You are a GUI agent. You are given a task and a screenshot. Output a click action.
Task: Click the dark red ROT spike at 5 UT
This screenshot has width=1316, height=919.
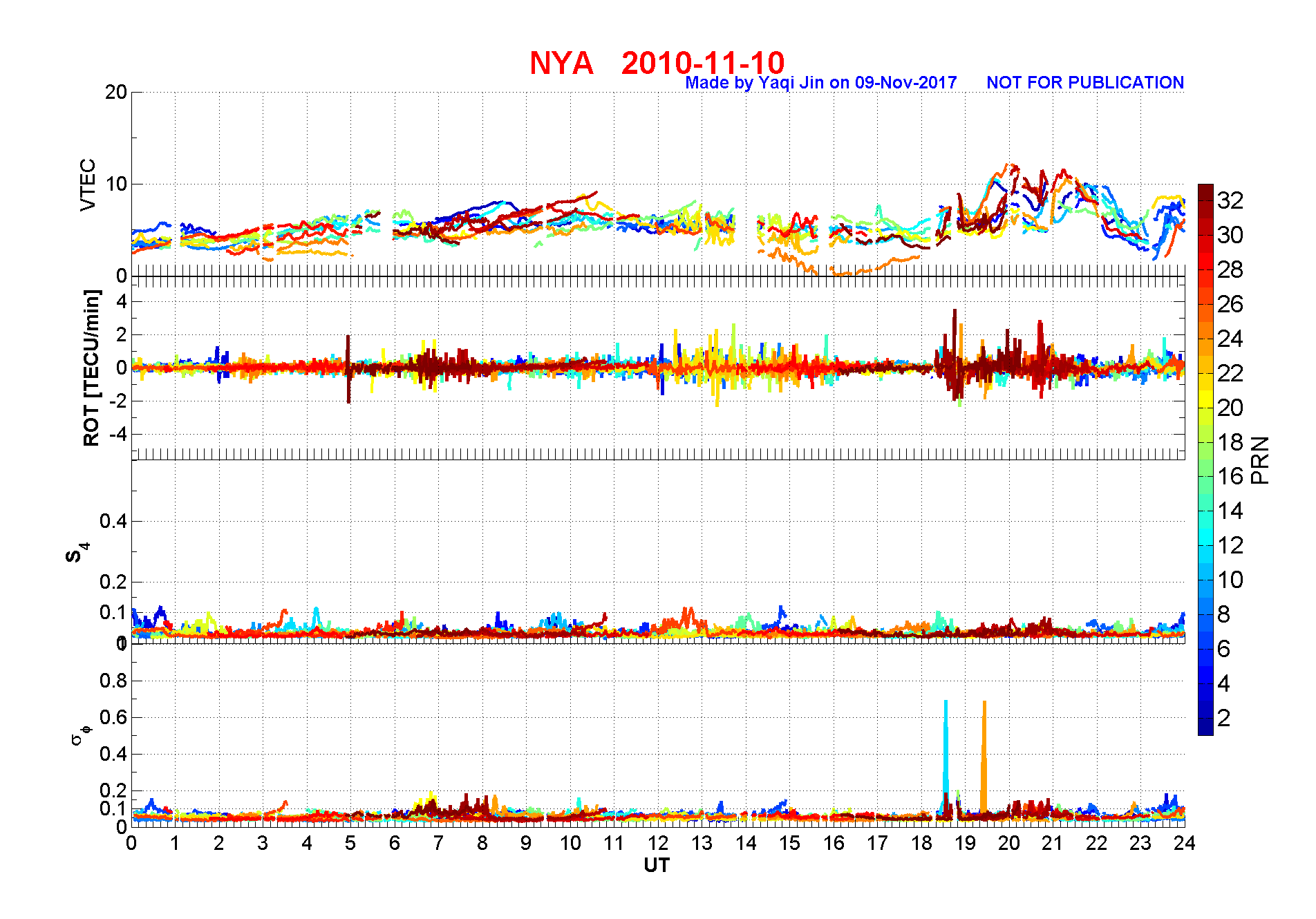(348, 369)
